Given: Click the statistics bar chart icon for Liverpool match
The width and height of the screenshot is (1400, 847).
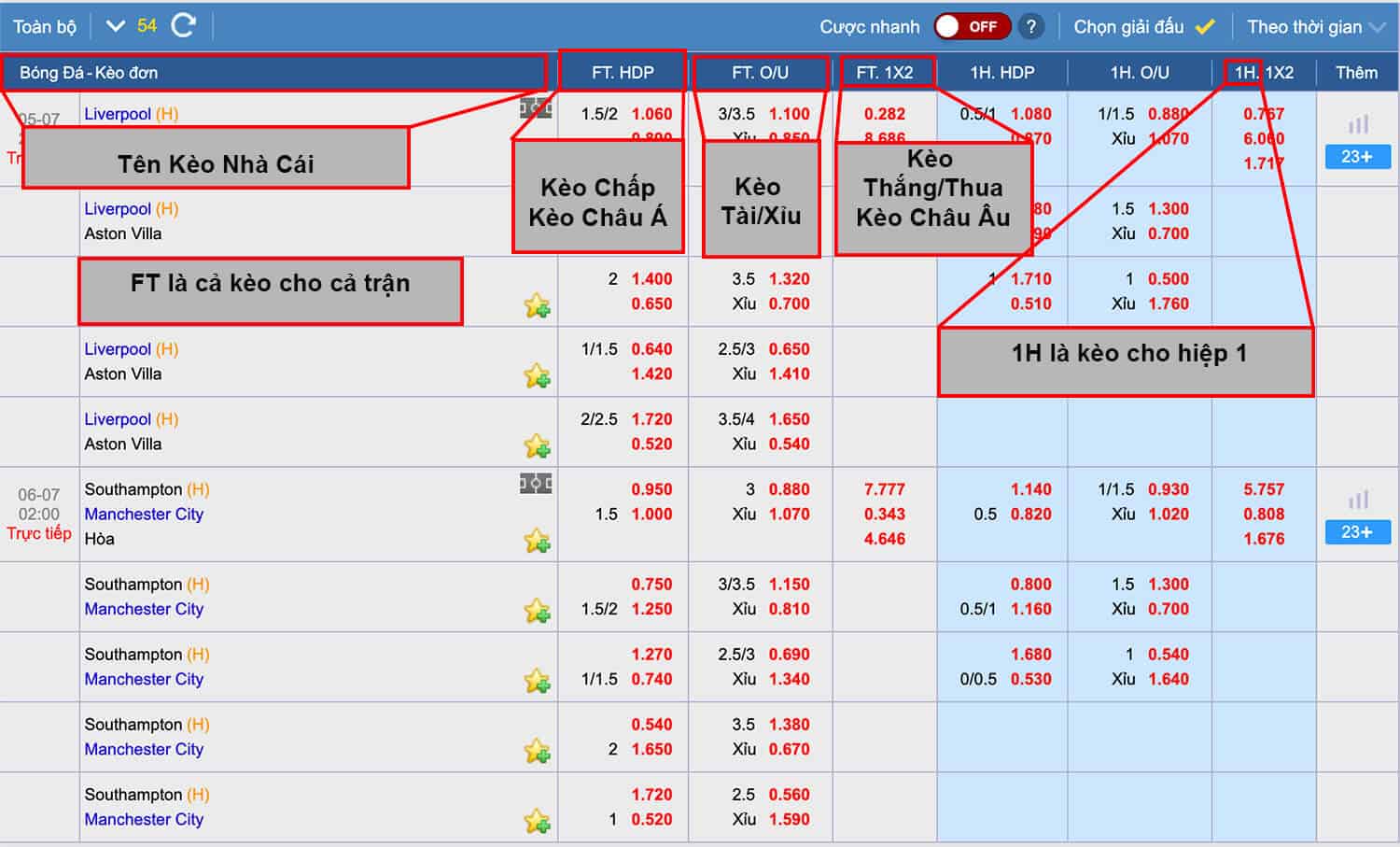Looking at the screenshot, I should (1358, 123).
